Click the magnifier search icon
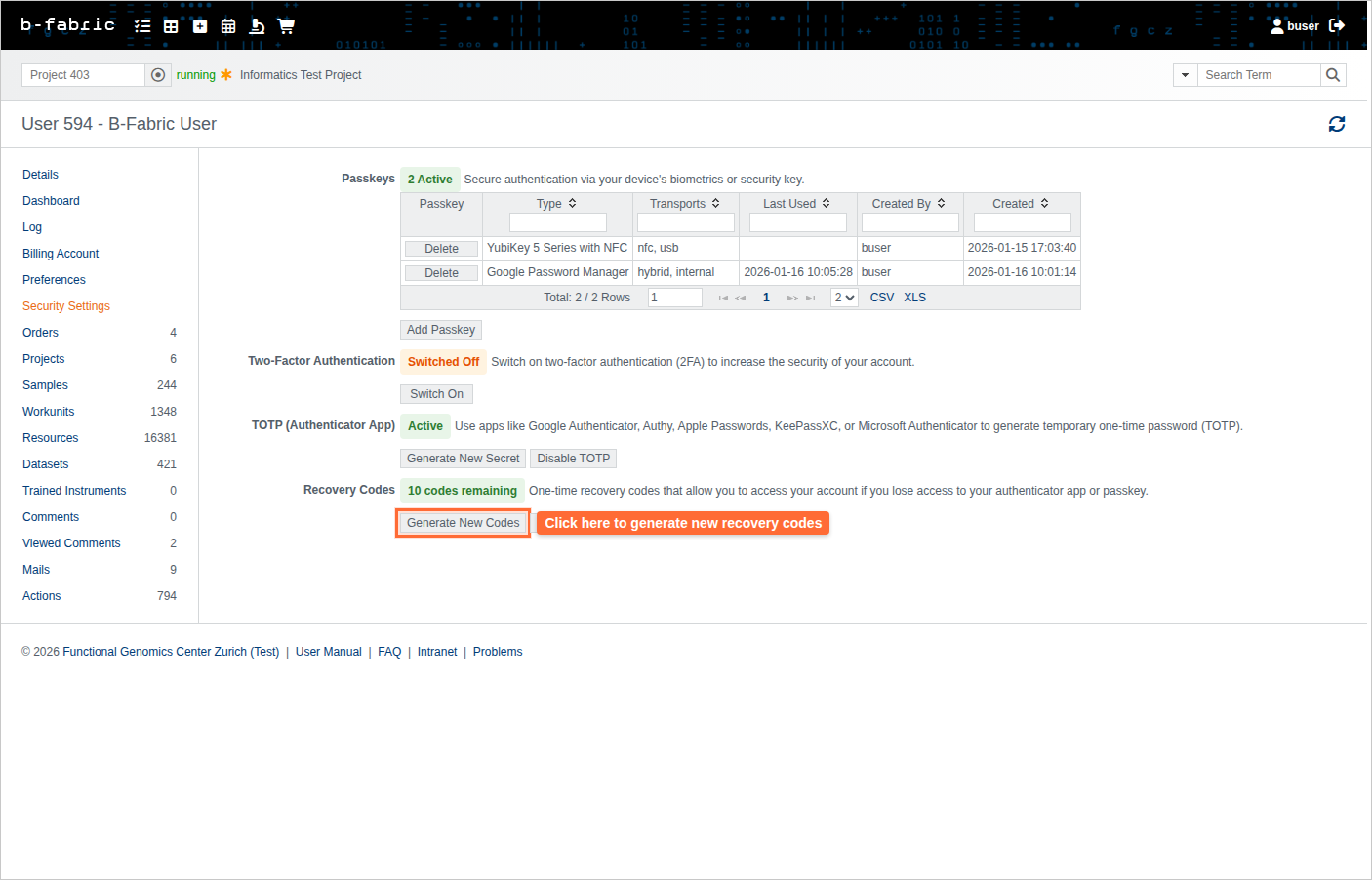 tap(1333, 75)
